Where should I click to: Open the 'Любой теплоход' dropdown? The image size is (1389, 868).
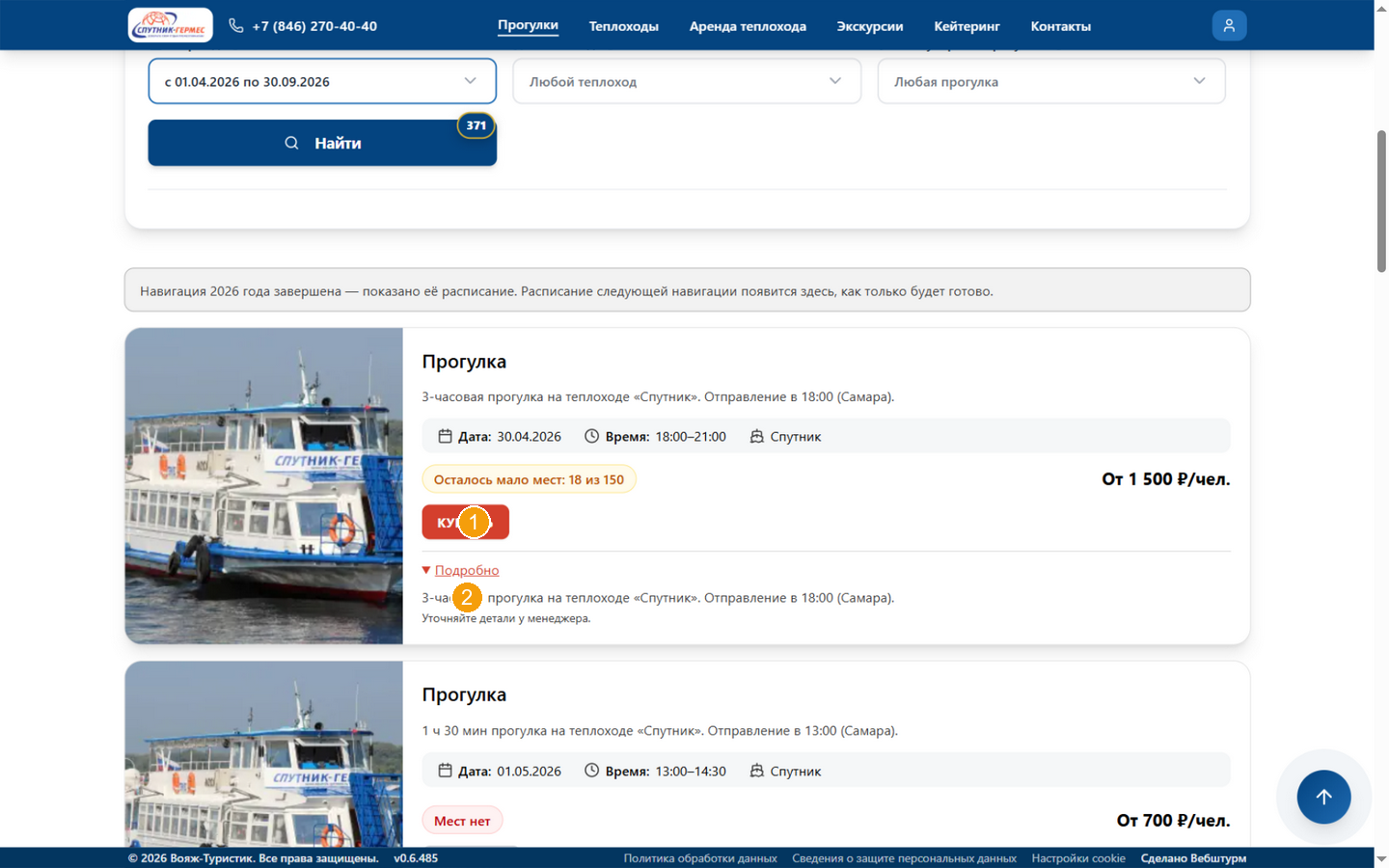tap(687, 81)
